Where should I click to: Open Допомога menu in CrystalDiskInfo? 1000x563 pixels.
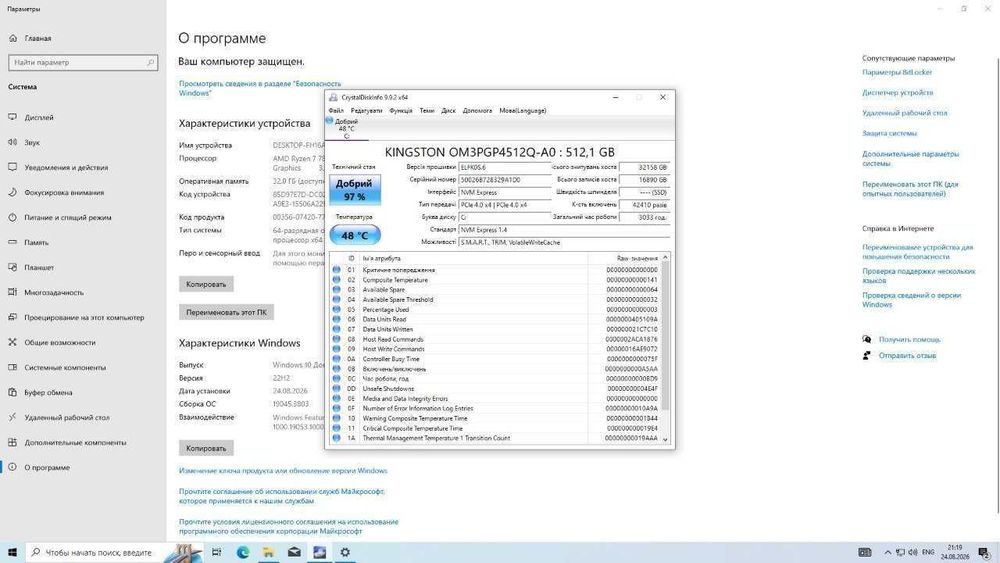point(477,110)
